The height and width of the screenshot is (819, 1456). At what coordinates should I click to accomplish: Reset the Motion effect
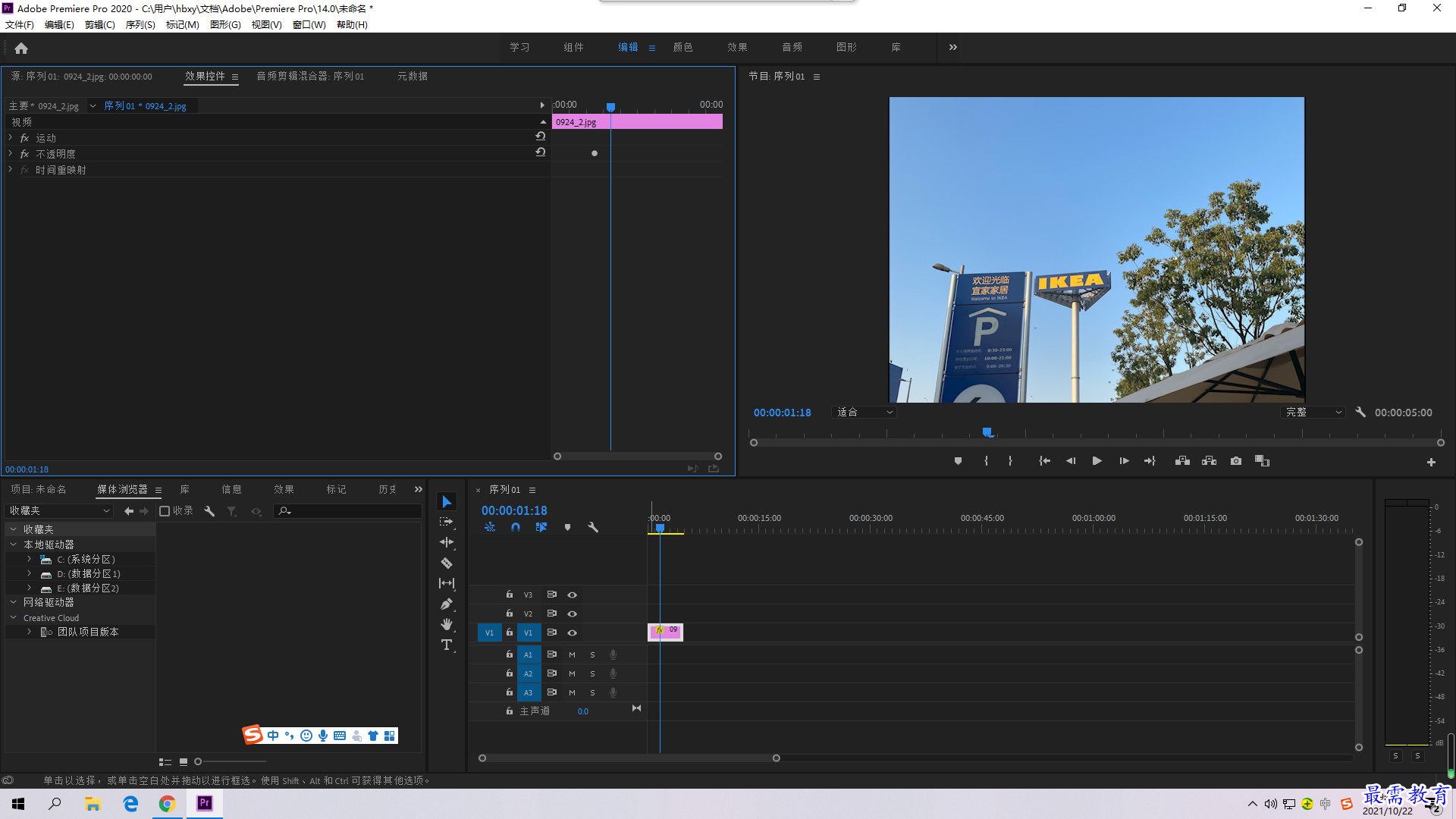[540, 136]
